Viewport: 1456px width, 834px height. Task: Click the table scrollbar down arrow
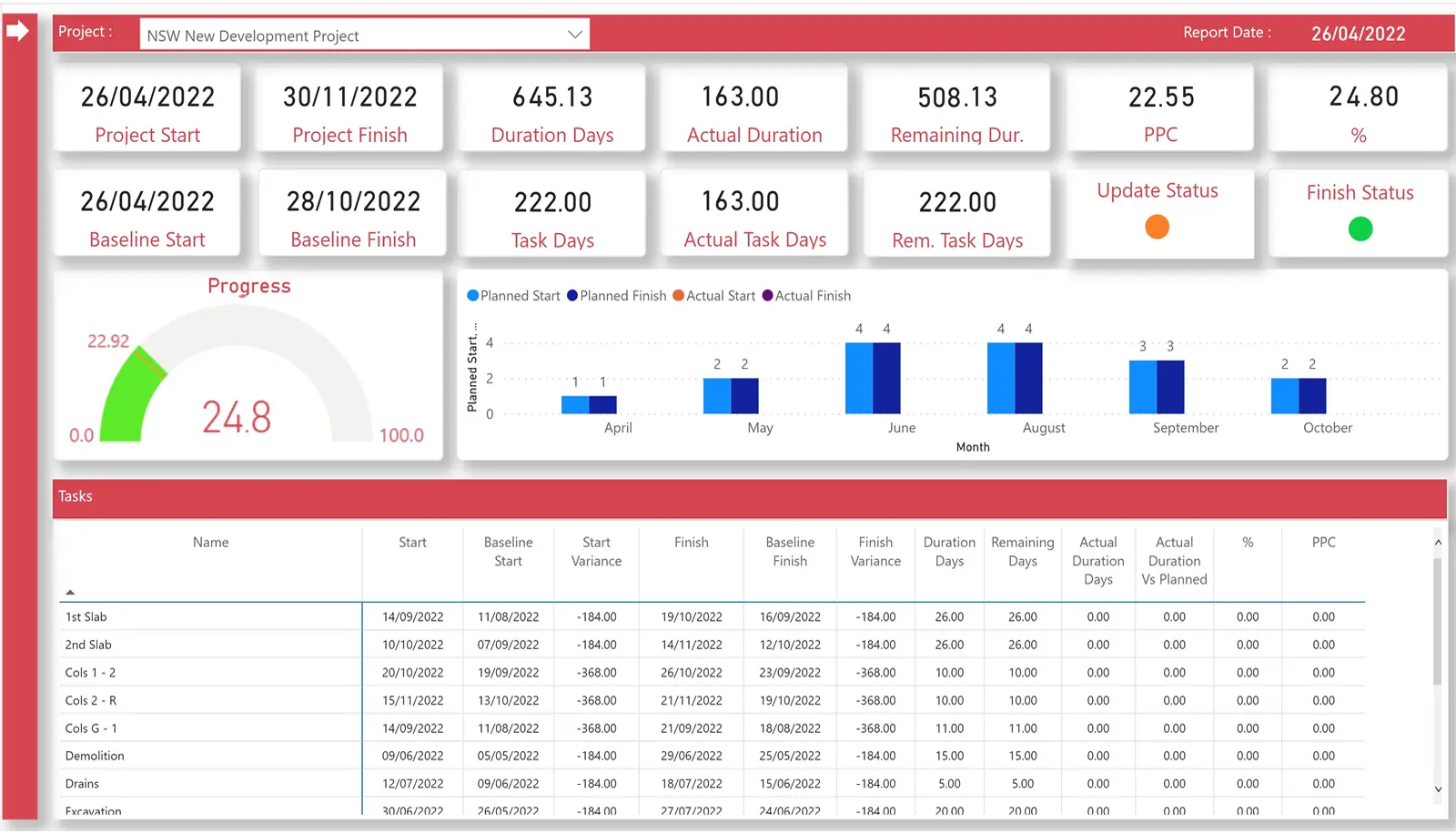(x=1439, y=790)
